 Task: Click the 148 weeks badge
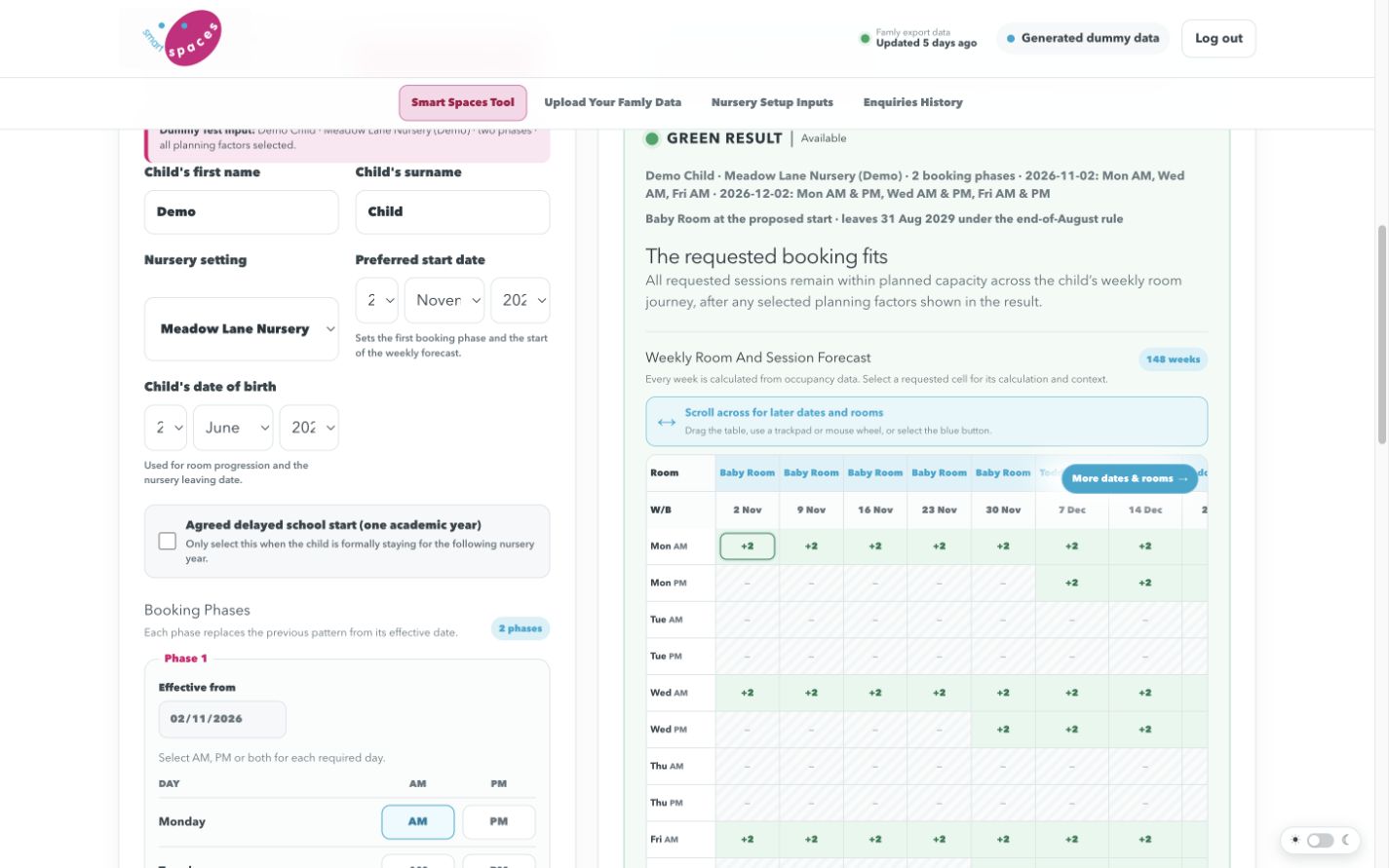(x=1174, y=359)
